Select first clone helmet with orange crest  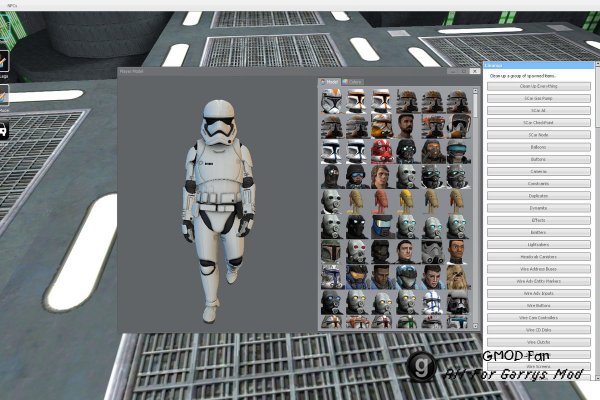[331, 101]
